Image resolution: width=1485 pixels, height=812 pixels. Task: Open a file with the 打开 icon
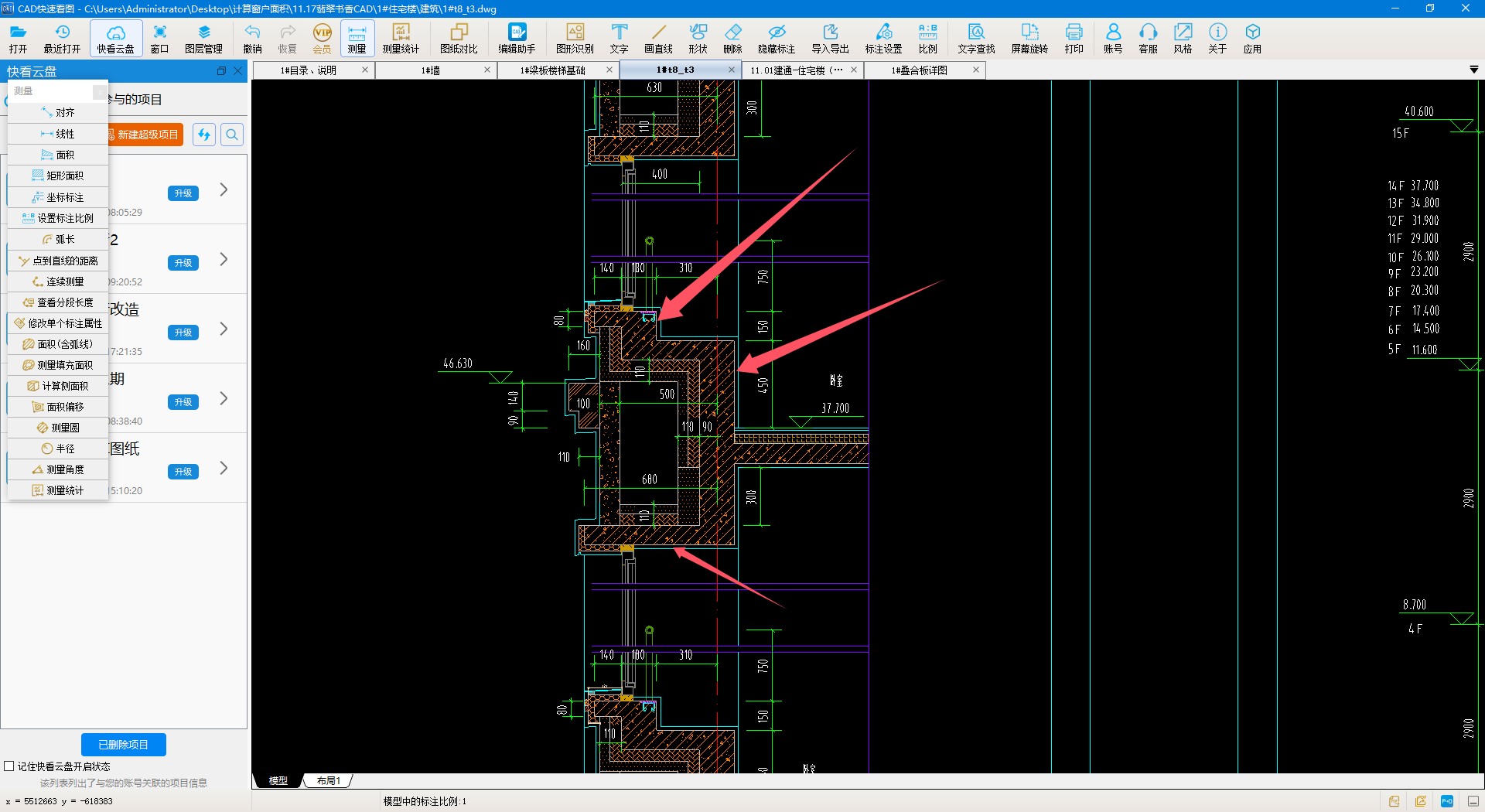(x=18, y=38)
